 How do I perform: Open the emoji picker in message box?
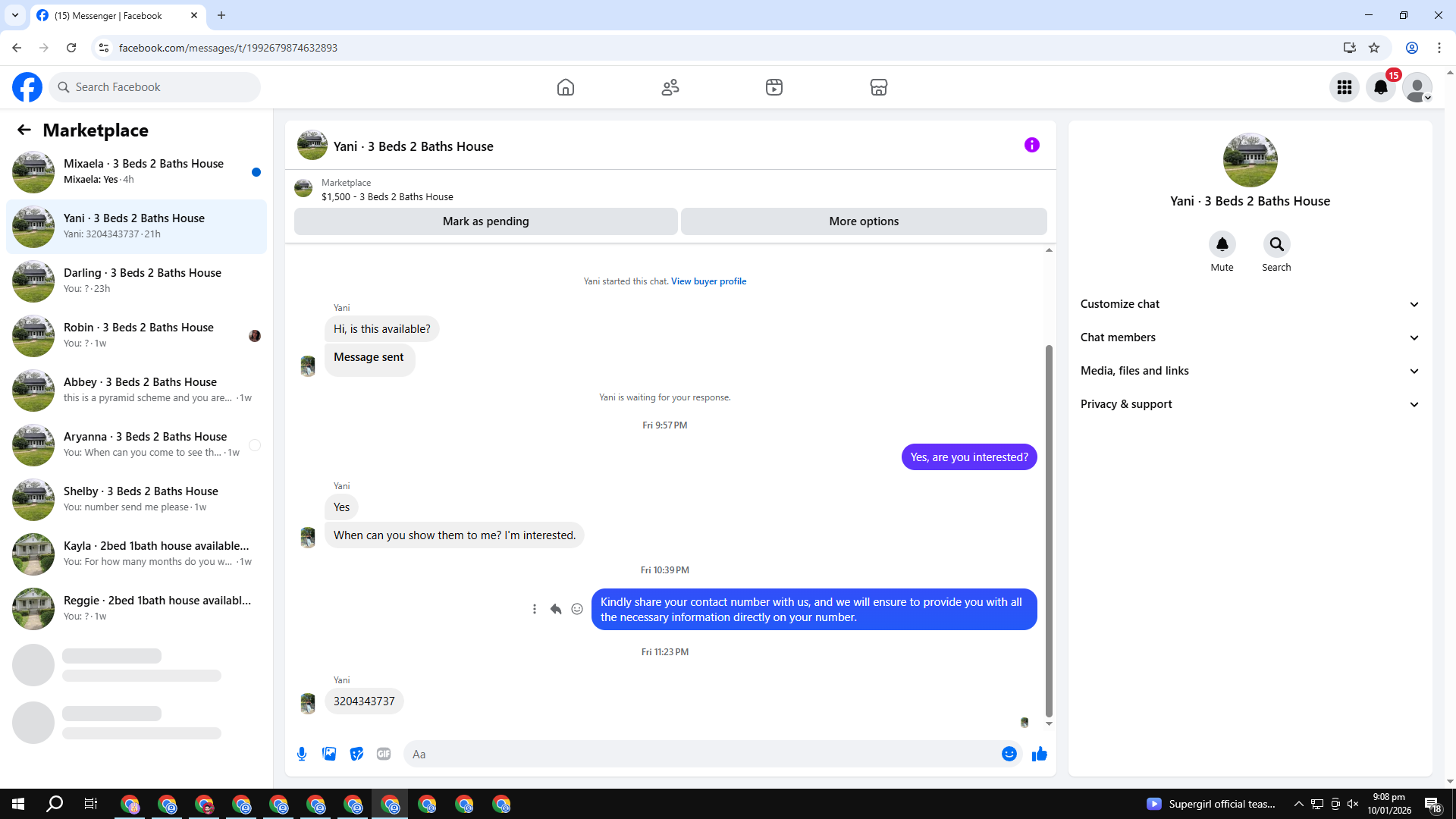(1009, 754)
